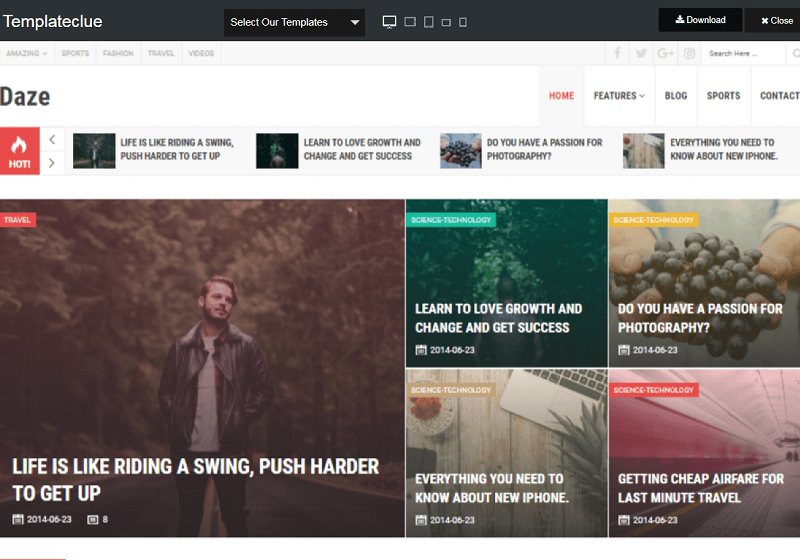Go to the HOME navigation item

coord(561,96)
